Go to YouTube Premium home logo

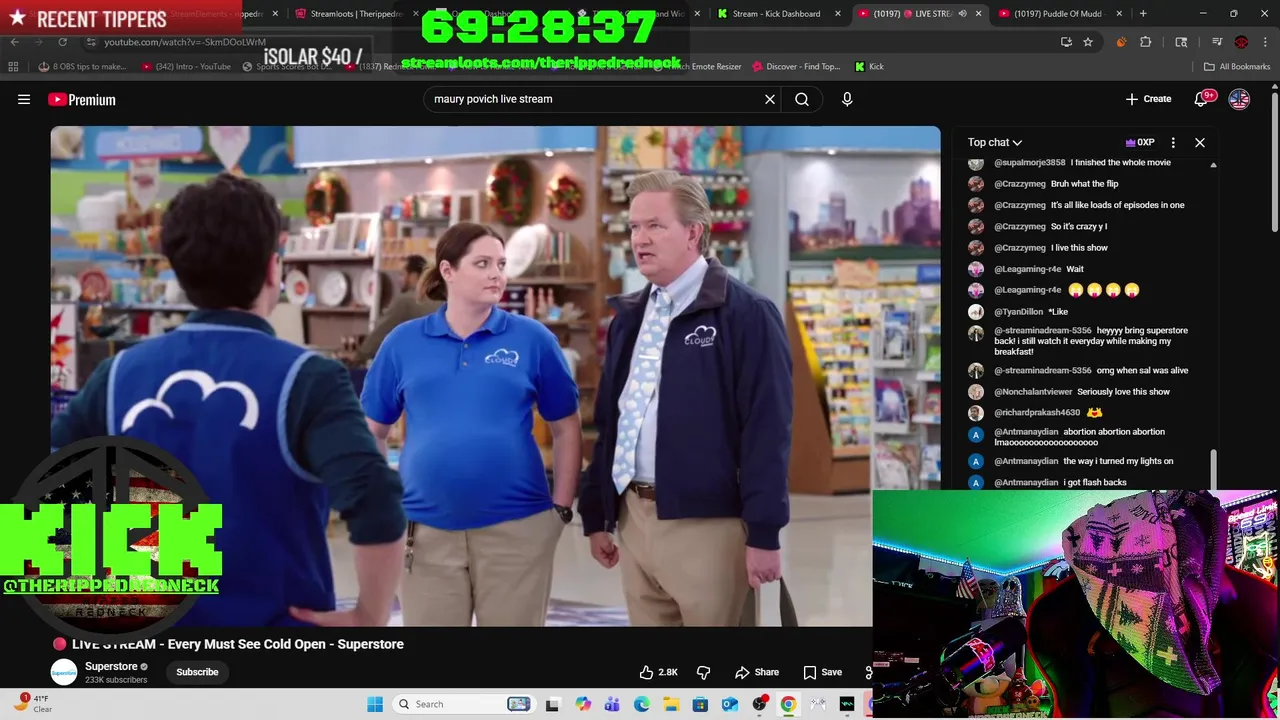82,99
